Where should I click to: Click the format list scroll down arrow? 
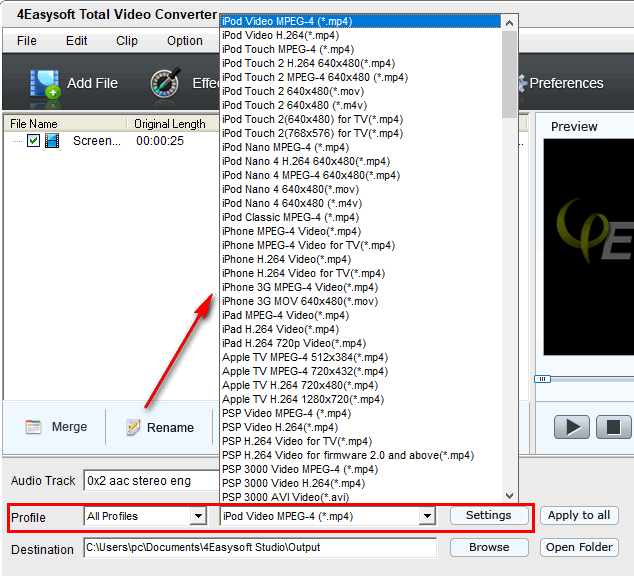tap(509, 496)
